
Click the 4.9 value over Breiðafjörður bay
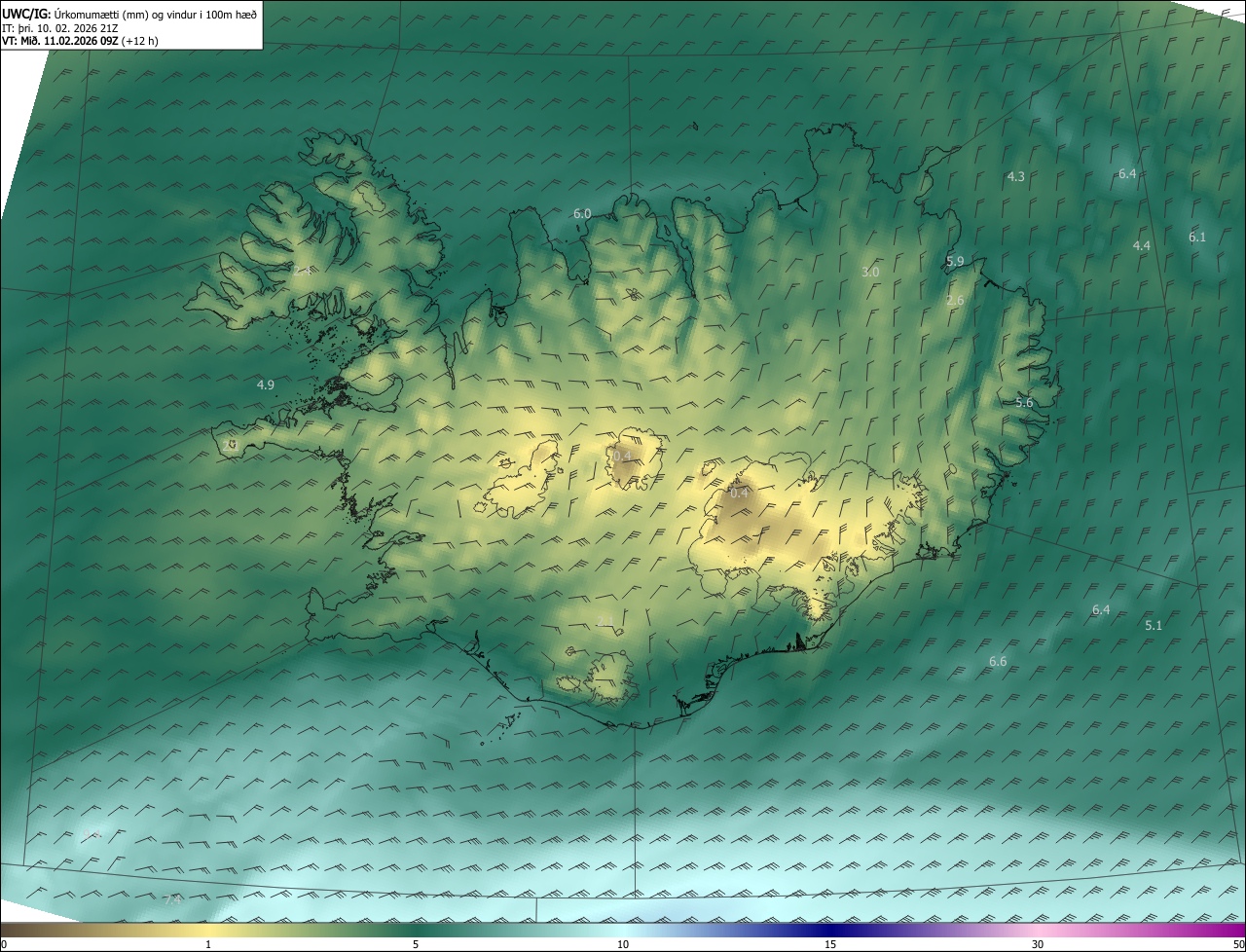coord(265,384)
